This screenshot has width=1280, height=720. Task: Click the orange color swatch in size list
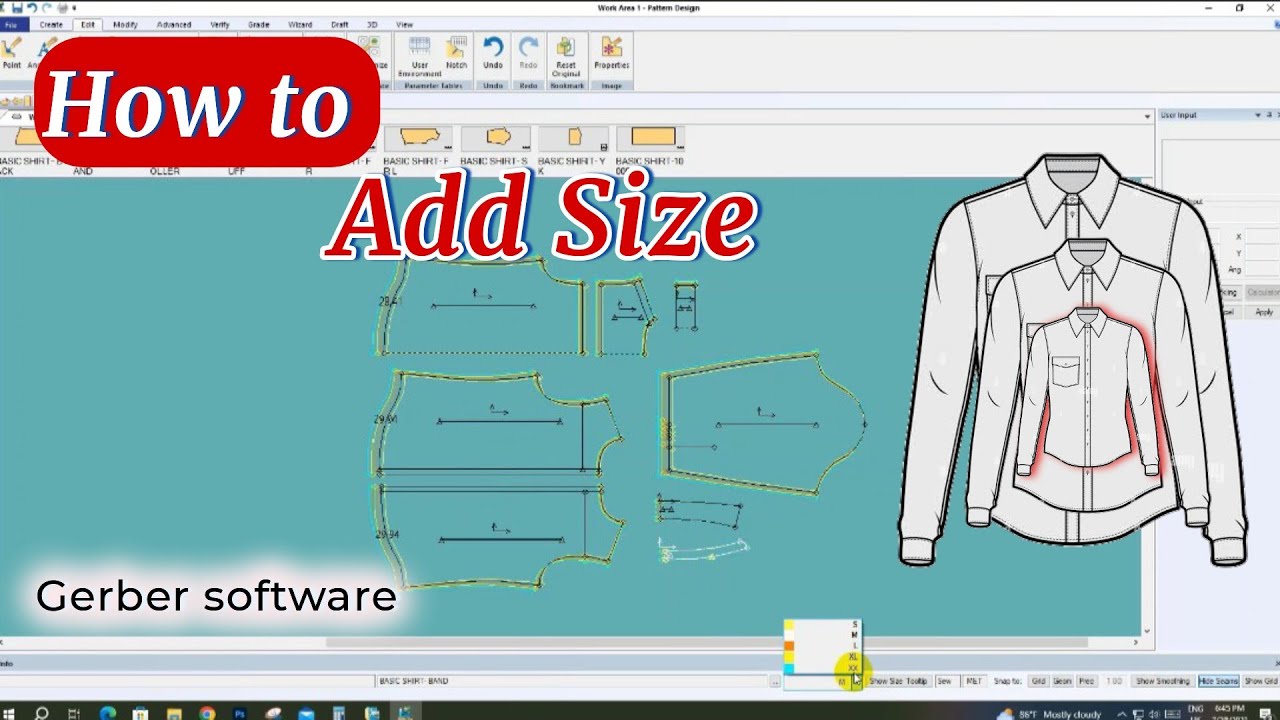tap(789, 647)
